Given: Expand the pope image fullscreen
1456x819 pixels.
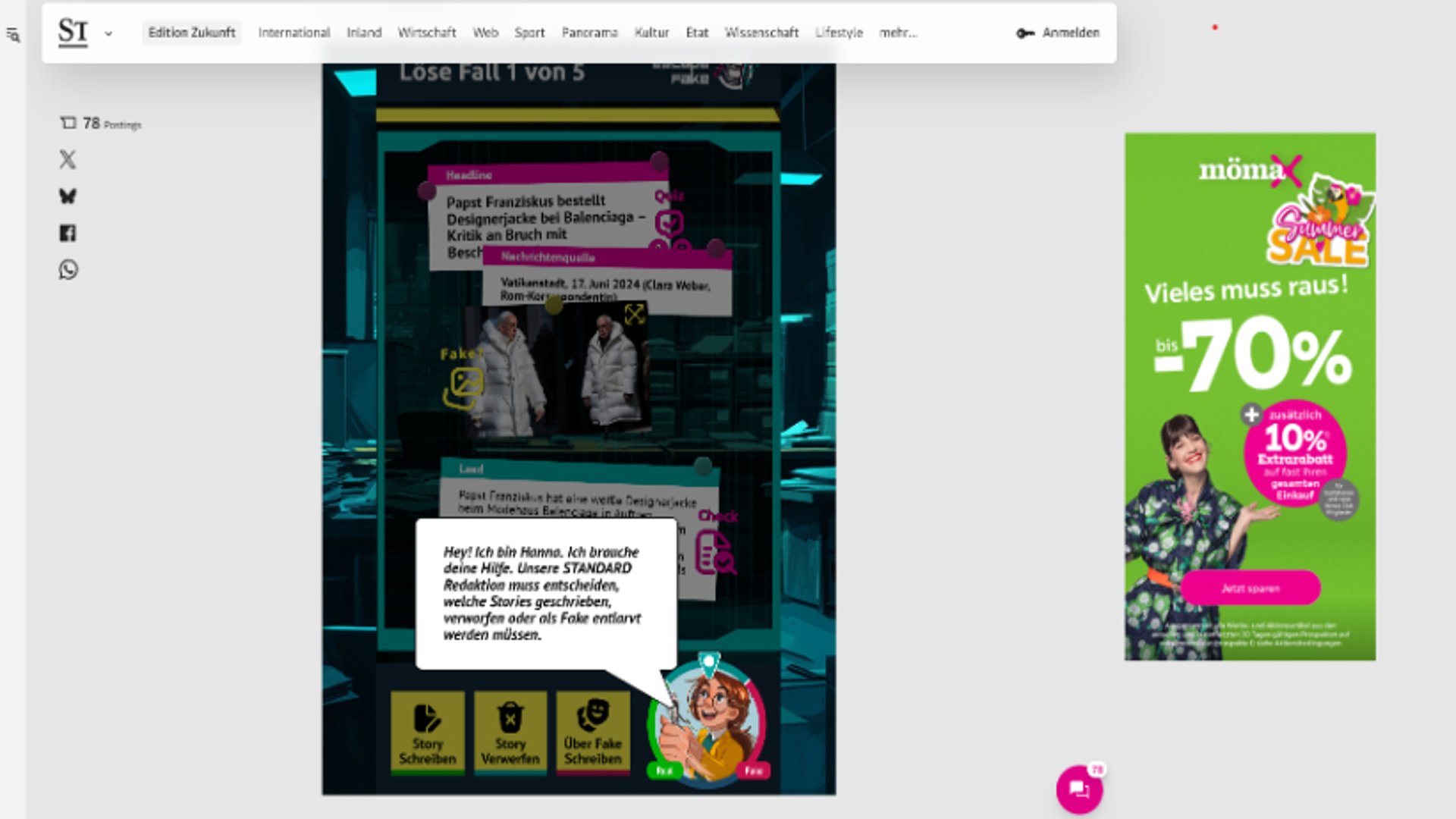Looking at the screenshot, I should click(x=634, y=314).
